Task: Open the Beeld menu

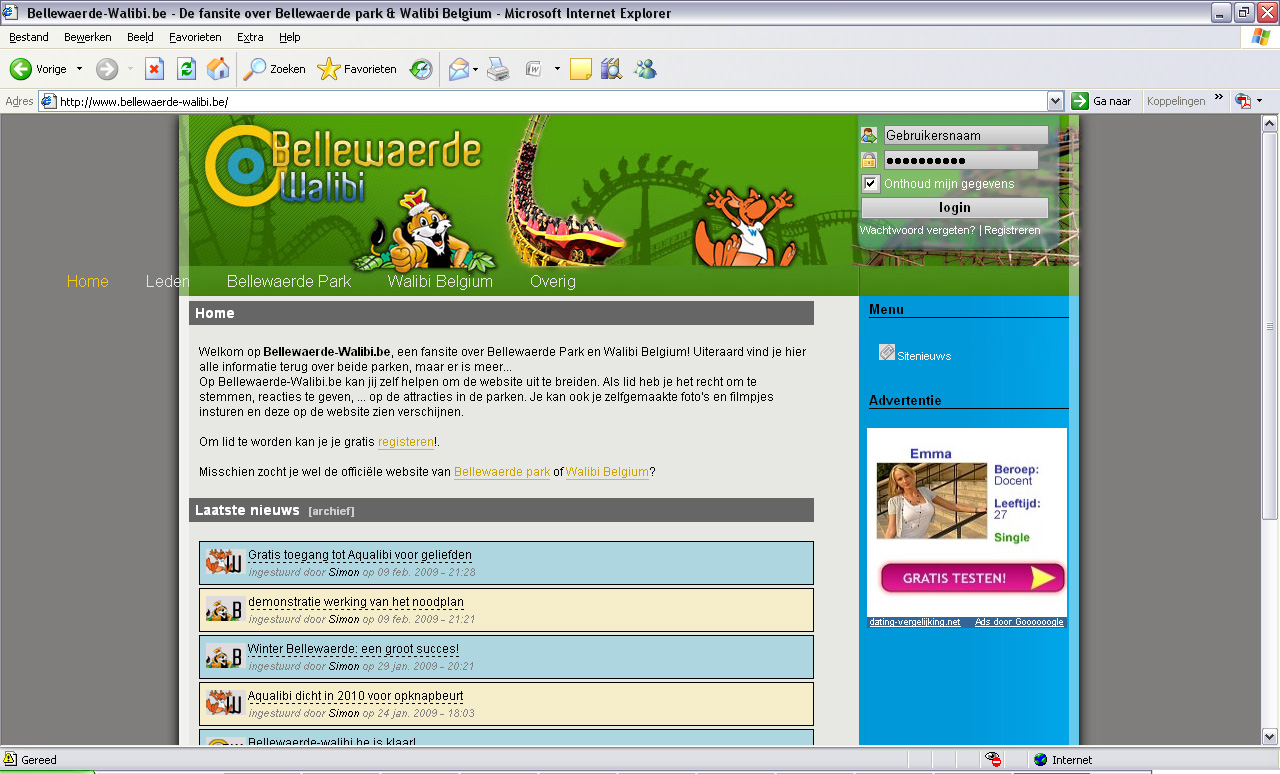Action: tap(140, 37)
